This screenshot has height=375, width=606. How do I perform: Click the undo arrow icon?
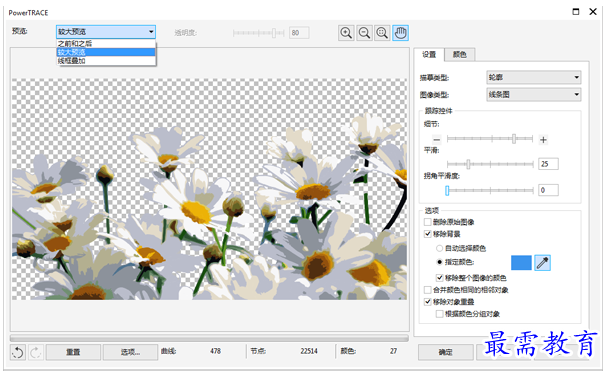coord(18,352)
